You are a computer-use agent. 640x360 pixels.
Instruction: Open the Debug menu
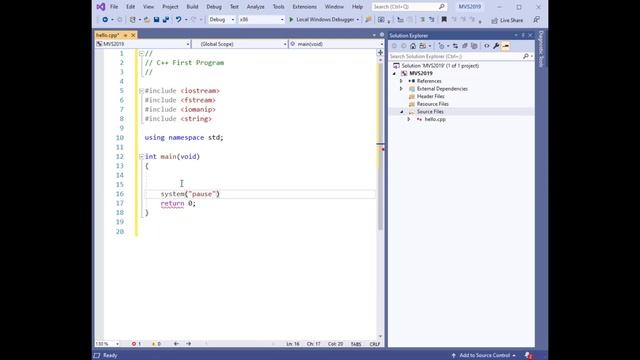click(x=214, y=7)
